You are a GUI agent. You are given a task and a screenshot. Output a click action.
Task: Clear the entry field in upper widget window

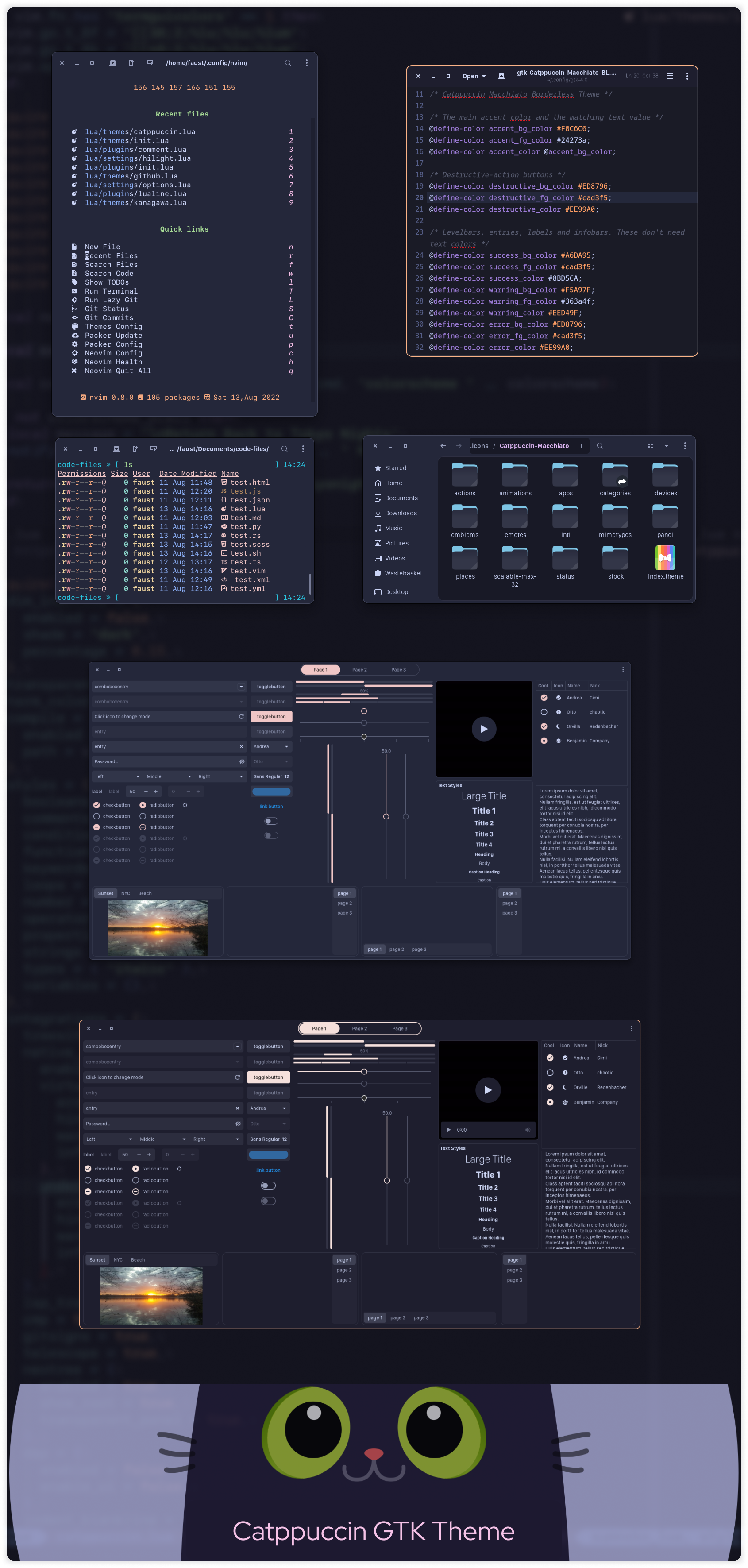click(x=241, y=746)
